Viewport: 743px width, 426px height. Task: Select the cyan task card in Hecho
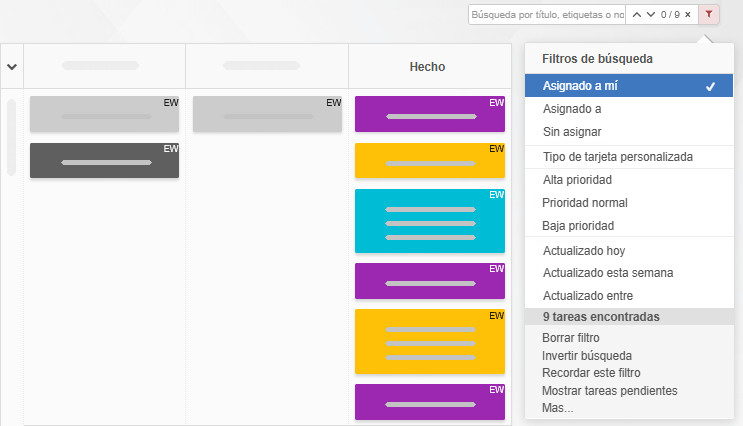coord(429,222)
